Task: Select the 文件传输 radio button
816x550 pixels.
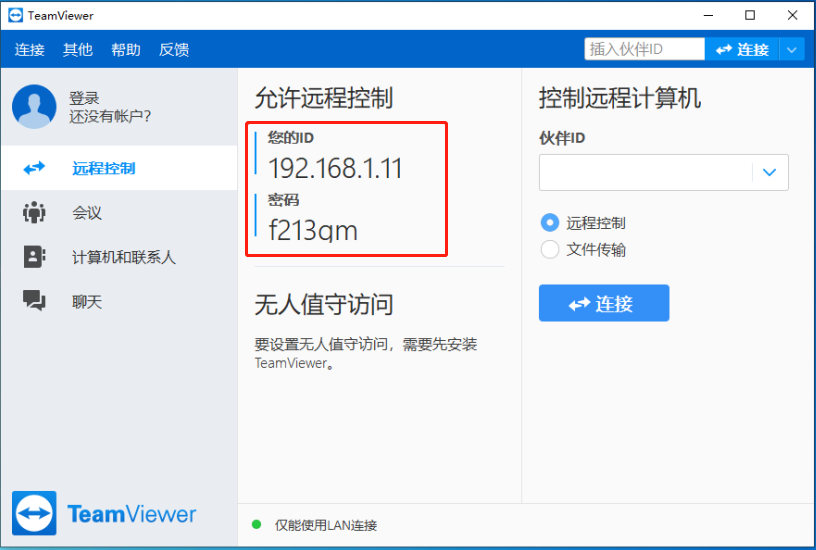Action: (x=549, y=250)
